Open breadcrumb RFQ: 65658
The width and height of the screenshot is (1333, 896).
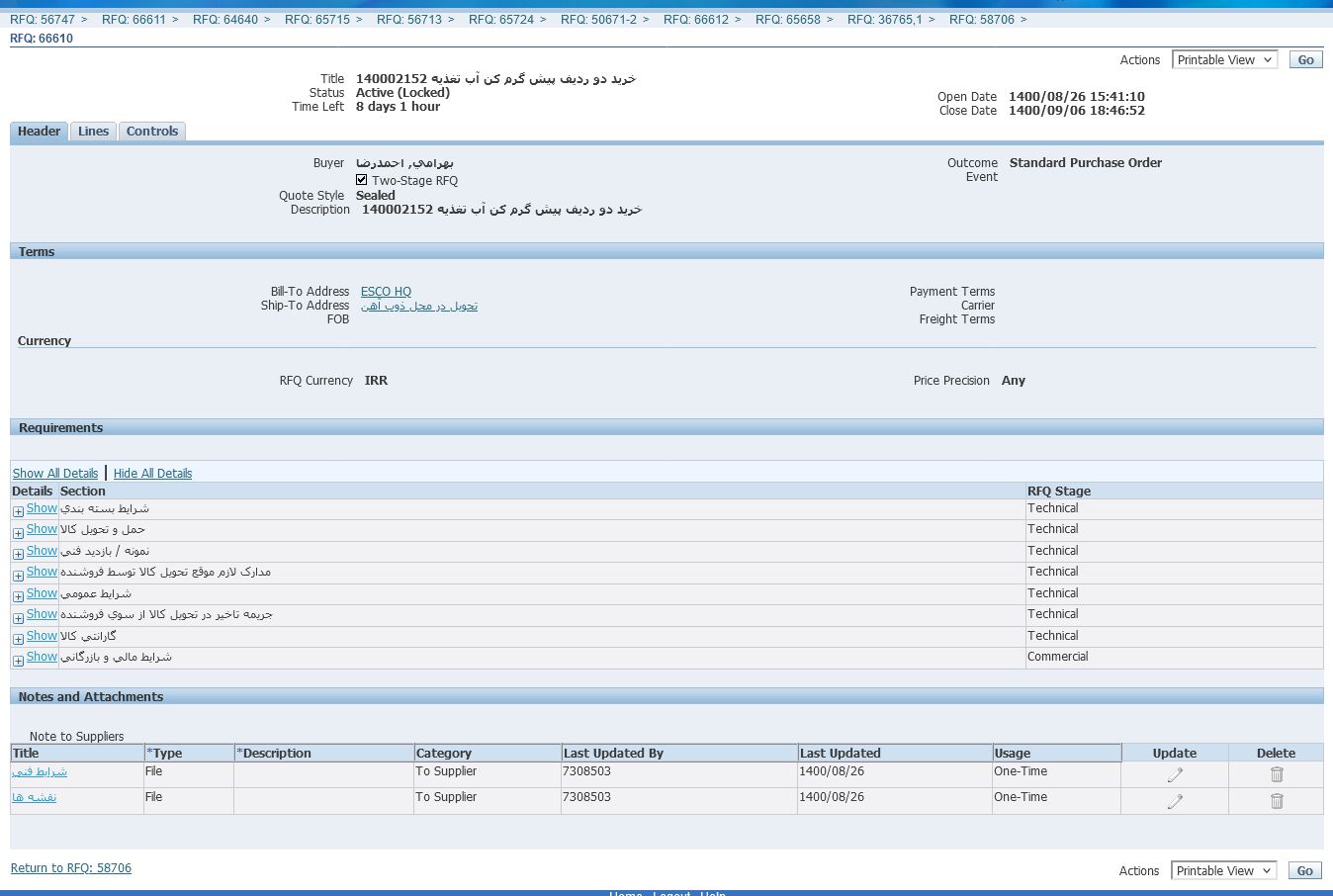point(788,20)
